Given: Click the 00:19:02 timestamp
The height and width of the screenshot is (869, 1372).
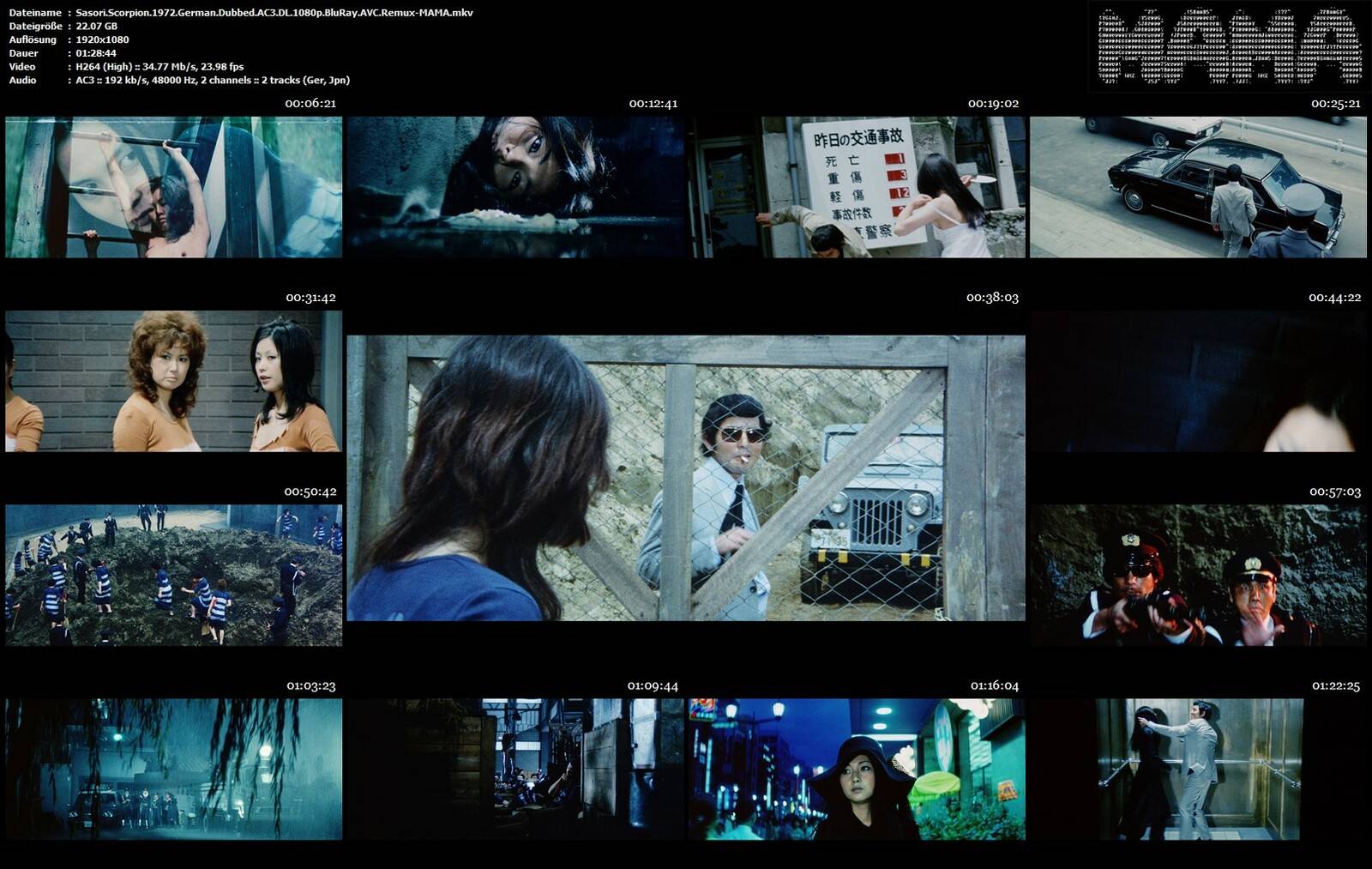Looking at the screenshot, I should click(x=994, y=104).
